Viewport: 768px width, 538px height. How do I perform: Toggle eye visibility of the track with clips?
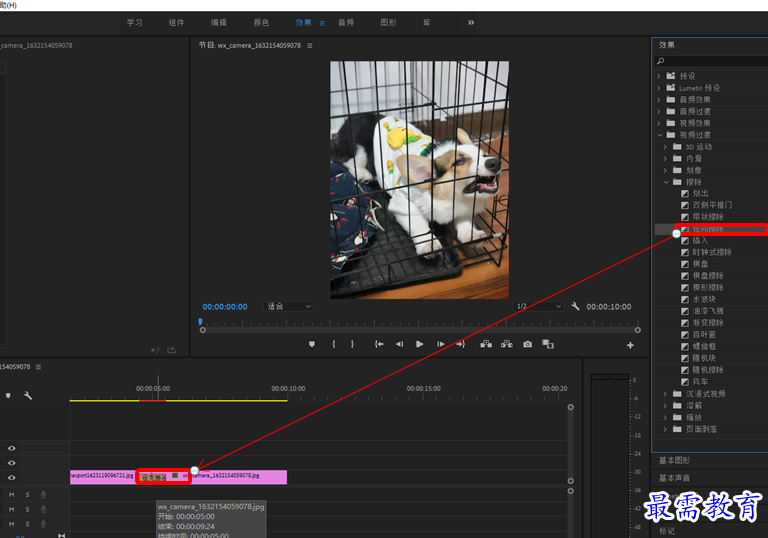click(x=12, y=478)
